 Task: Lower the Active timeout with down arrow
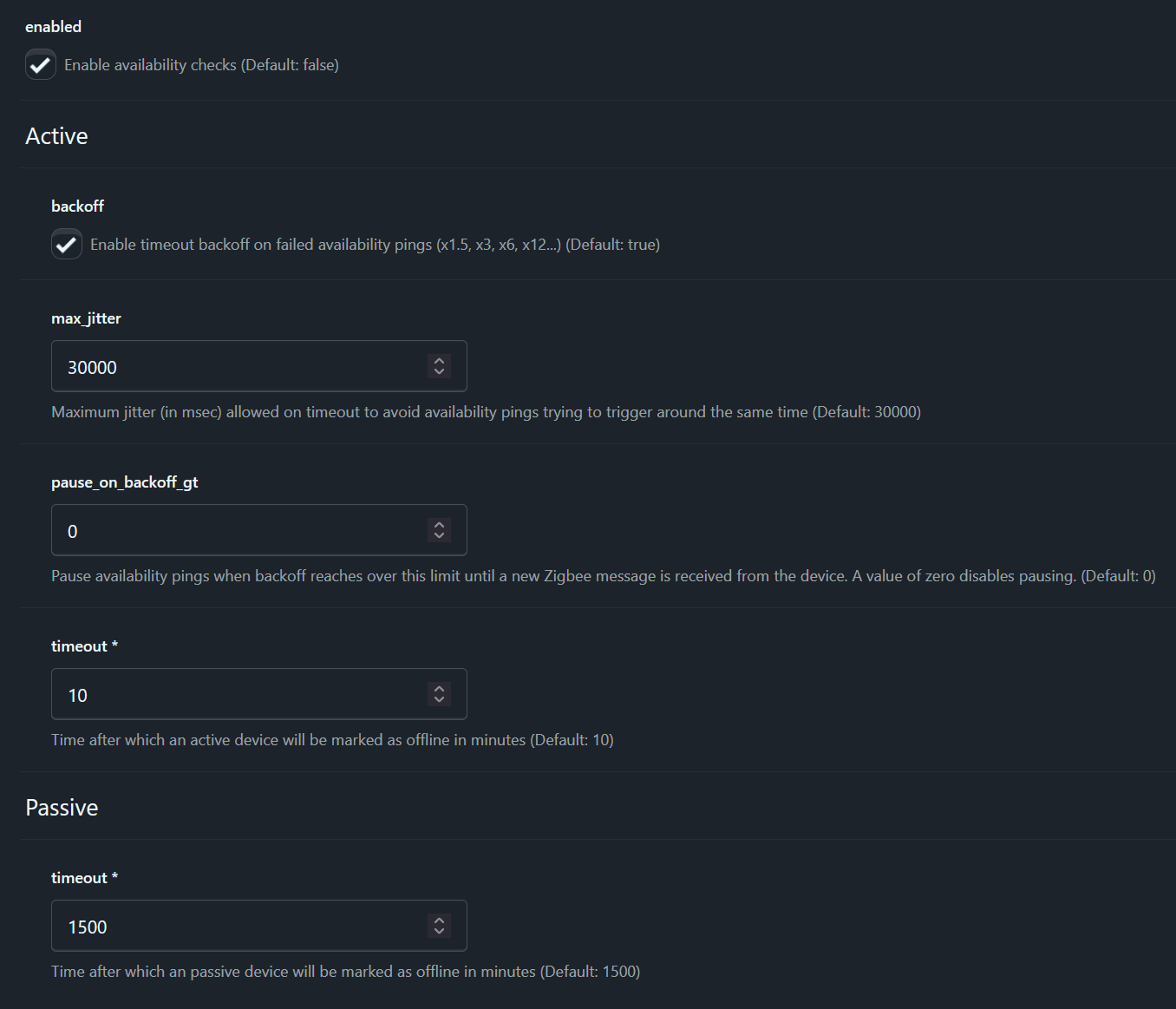[440, 700]
